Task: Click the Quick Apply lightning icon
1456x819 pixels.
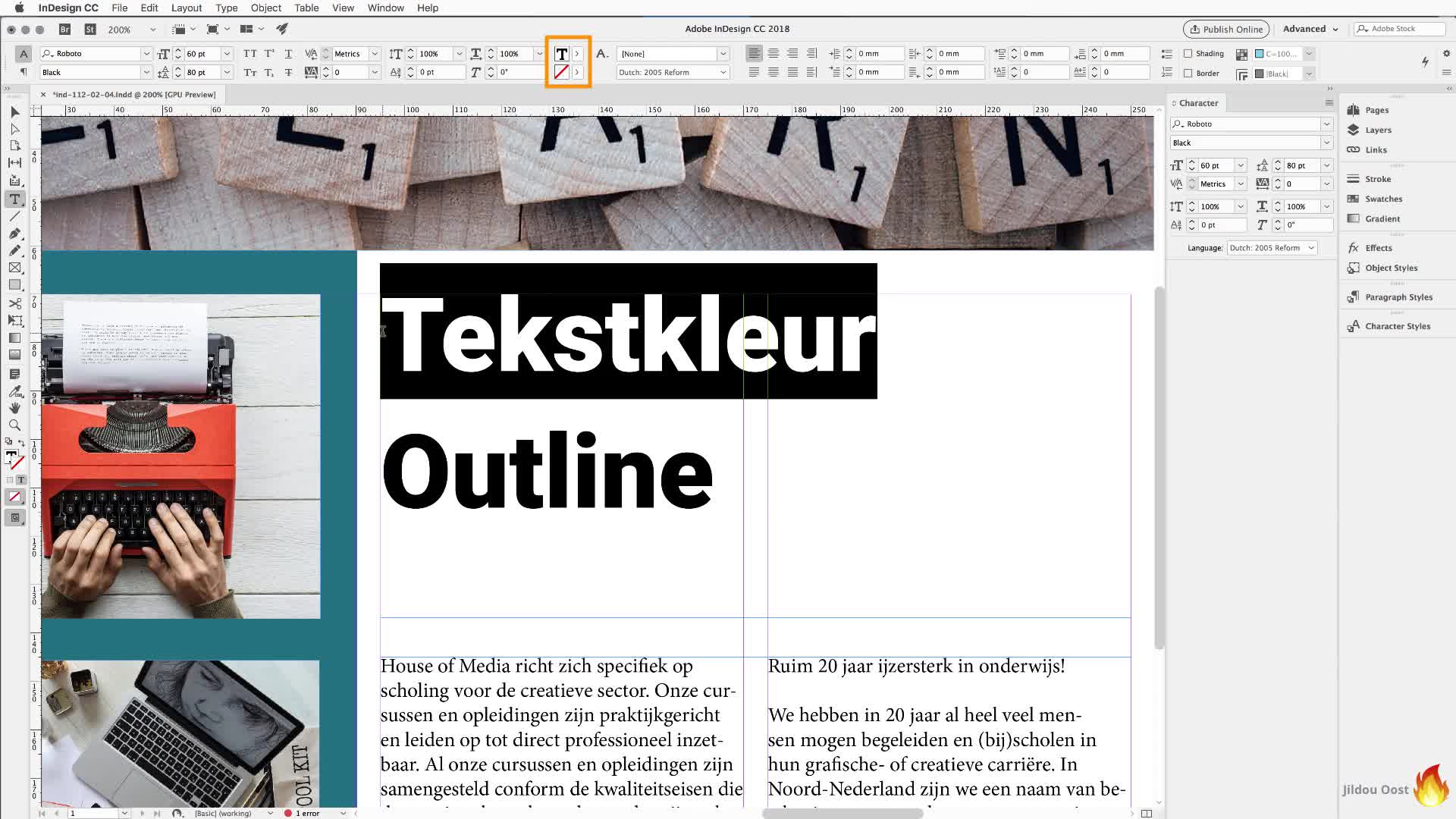Action: point(1425,61)
